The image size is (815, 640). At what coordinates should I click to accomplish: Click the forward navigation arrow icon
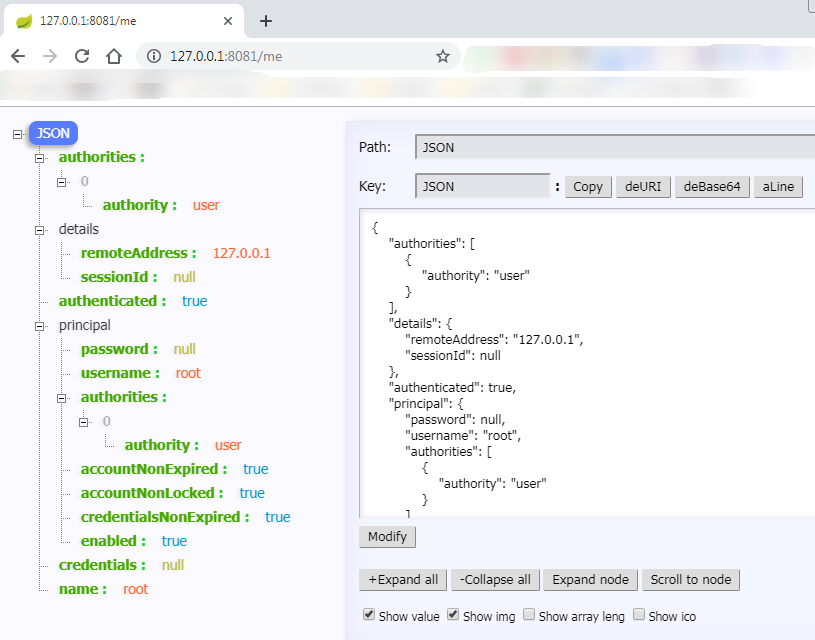tap(50, 57)
